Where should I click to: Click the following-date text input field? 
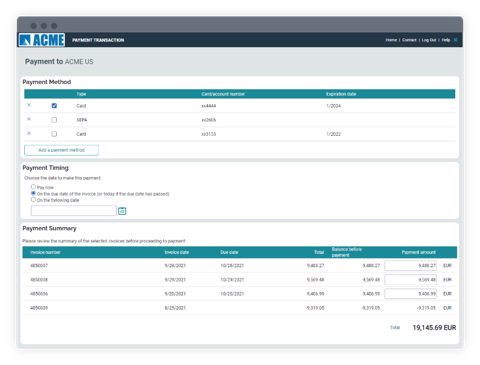coord(74,211)
